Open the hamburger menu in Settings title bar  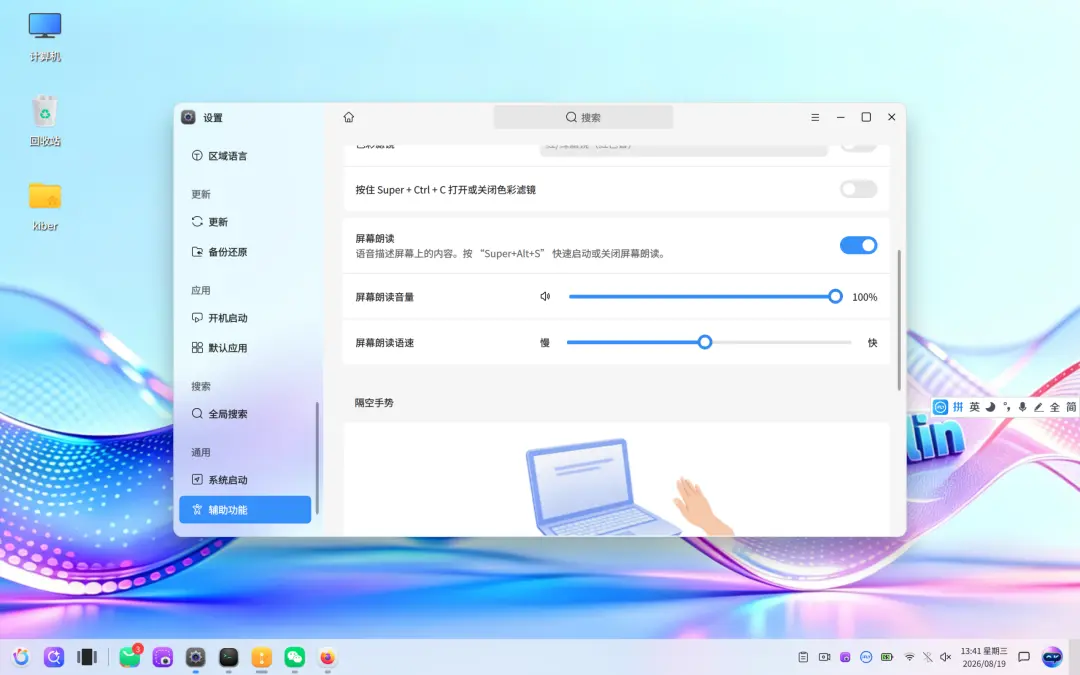(815, 117)
